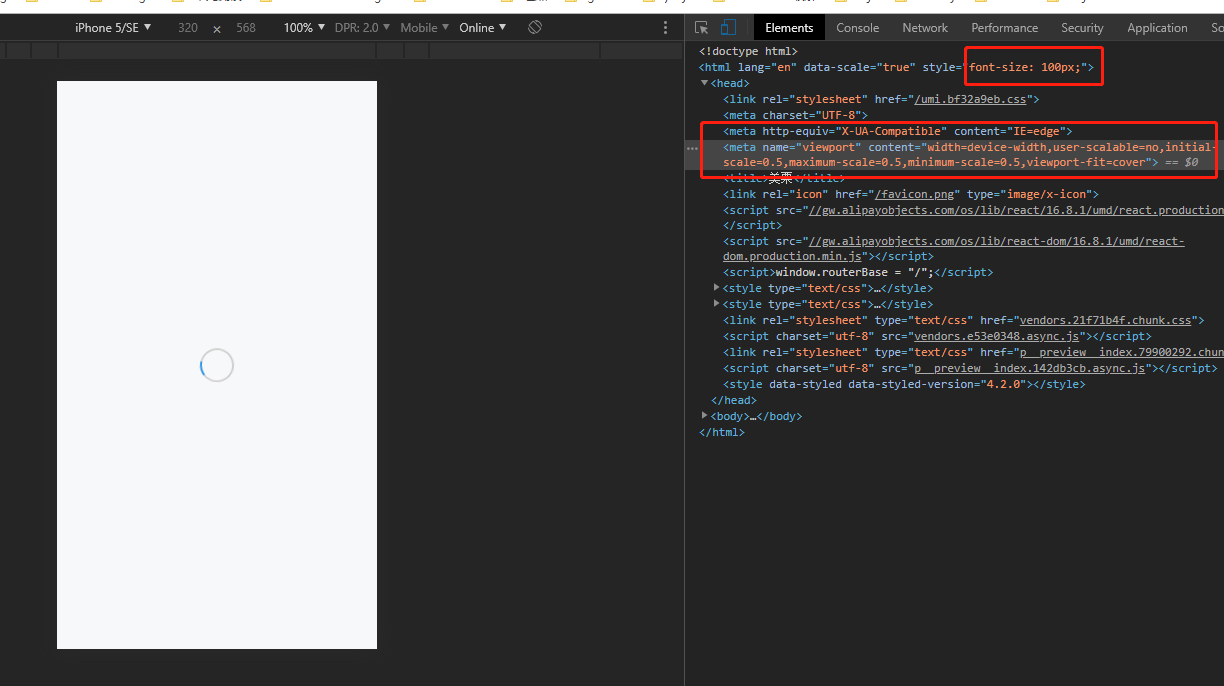Open the Mobile device type dropdown
Image resolution: width=1224 pixels, height=686 pixels.
[425, 28]
